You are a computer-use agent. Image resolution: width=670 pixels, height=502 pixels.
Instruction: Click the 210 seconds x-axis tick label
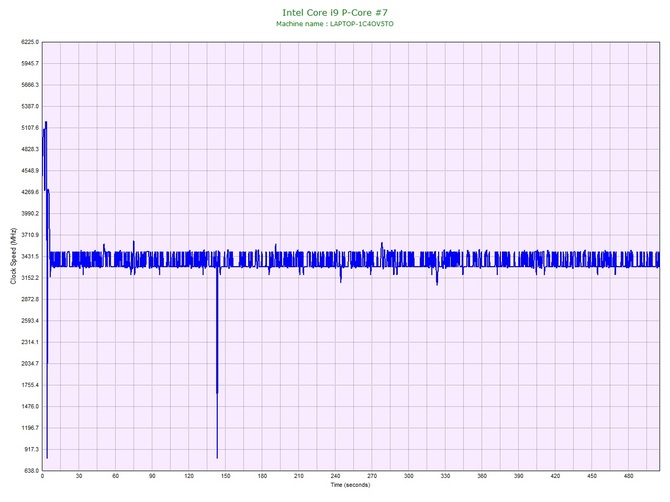pyautogui.click(x=299, y=476)
